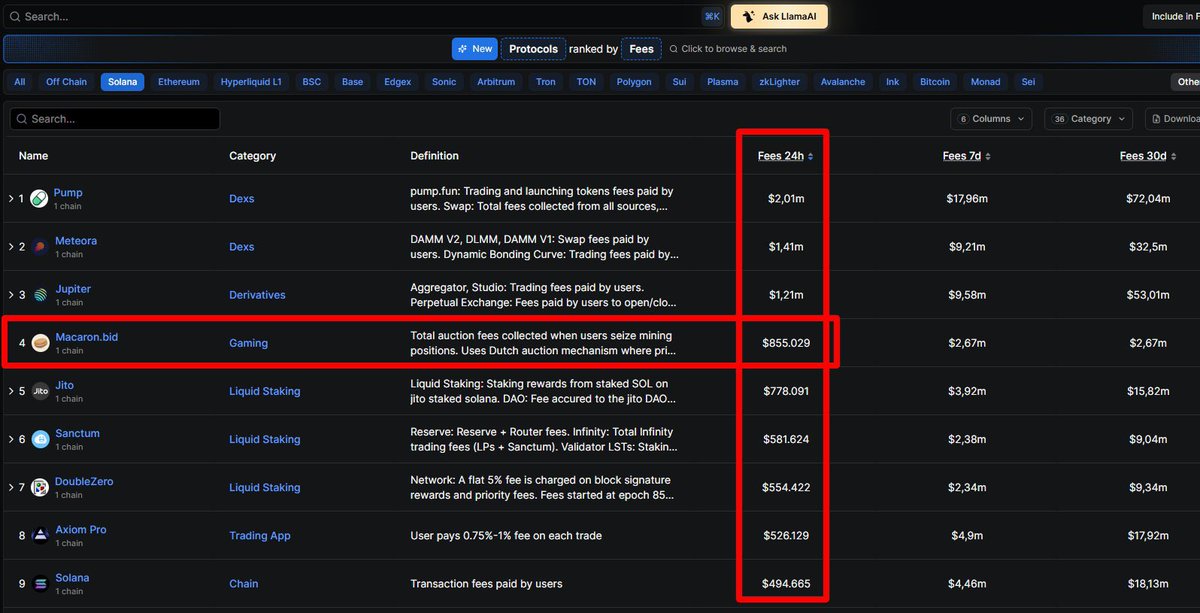Image resolution: width=1200 pixels, height=613 pixels.
Task: Open the Axiom Pro protocol link
Action: 80,530
